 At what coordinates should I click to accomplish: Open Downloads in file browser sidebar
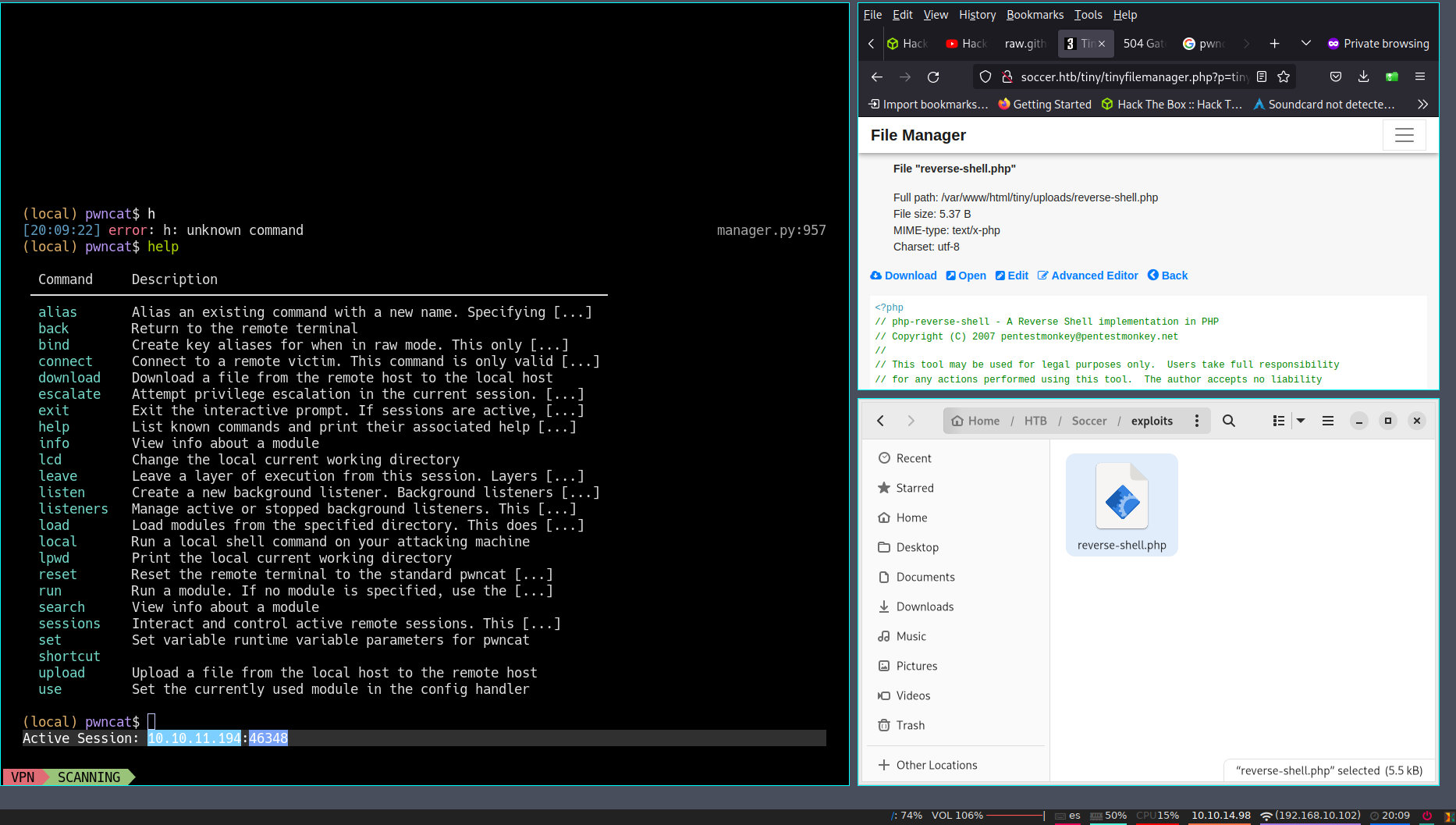(957, 606)
